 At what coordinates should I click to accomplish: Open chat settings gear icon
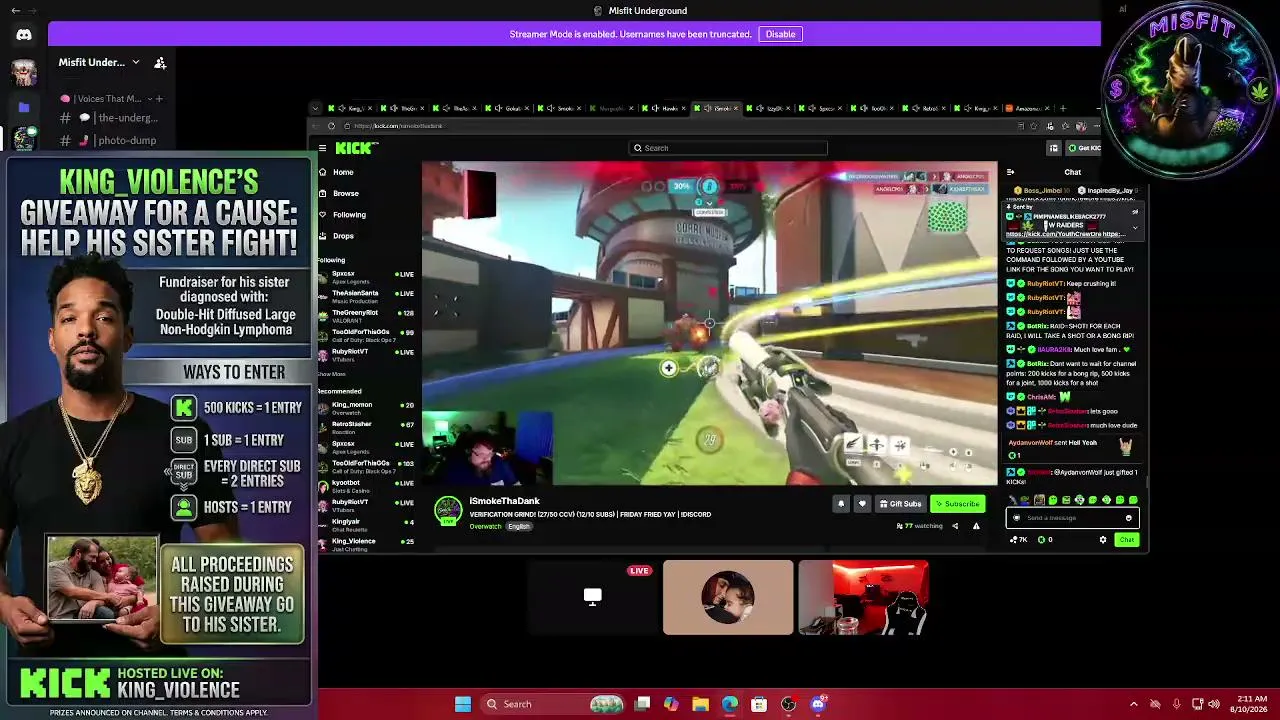click(x=1103, y=540)
